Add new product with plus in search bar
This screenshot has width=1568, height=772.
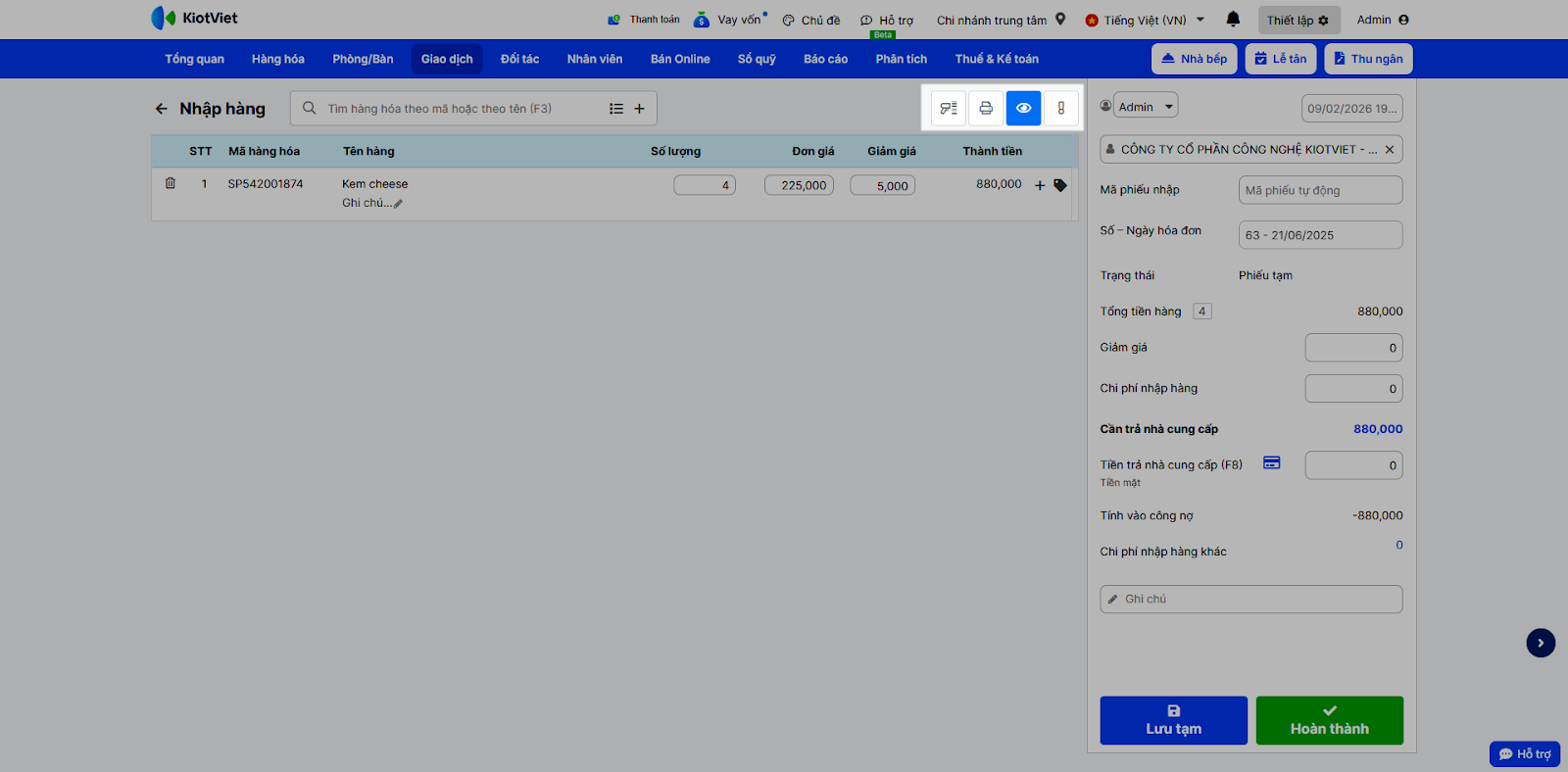click(639, 109)
